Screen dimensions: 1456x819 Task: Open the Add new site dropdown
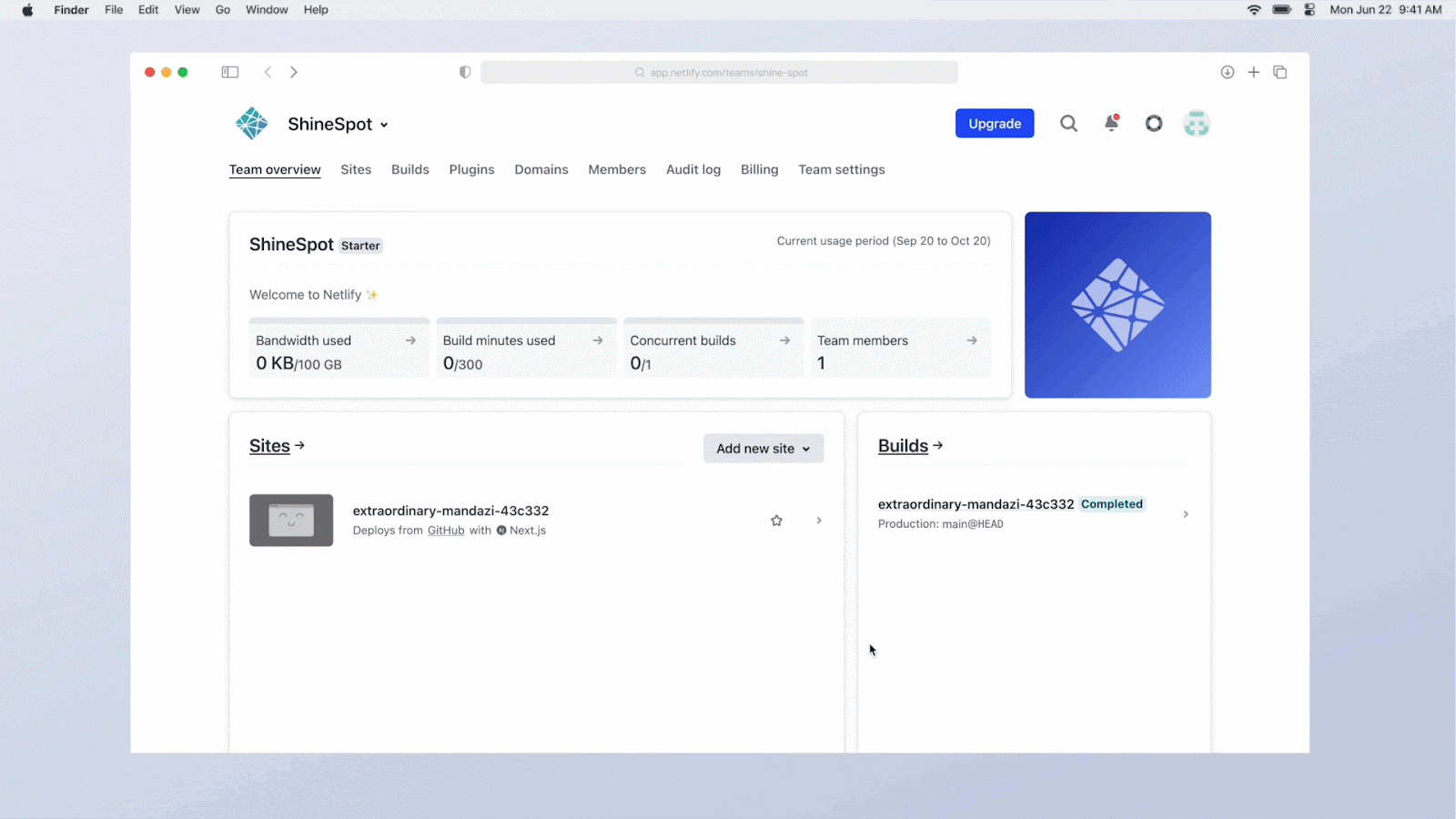(x=763, y=449)
